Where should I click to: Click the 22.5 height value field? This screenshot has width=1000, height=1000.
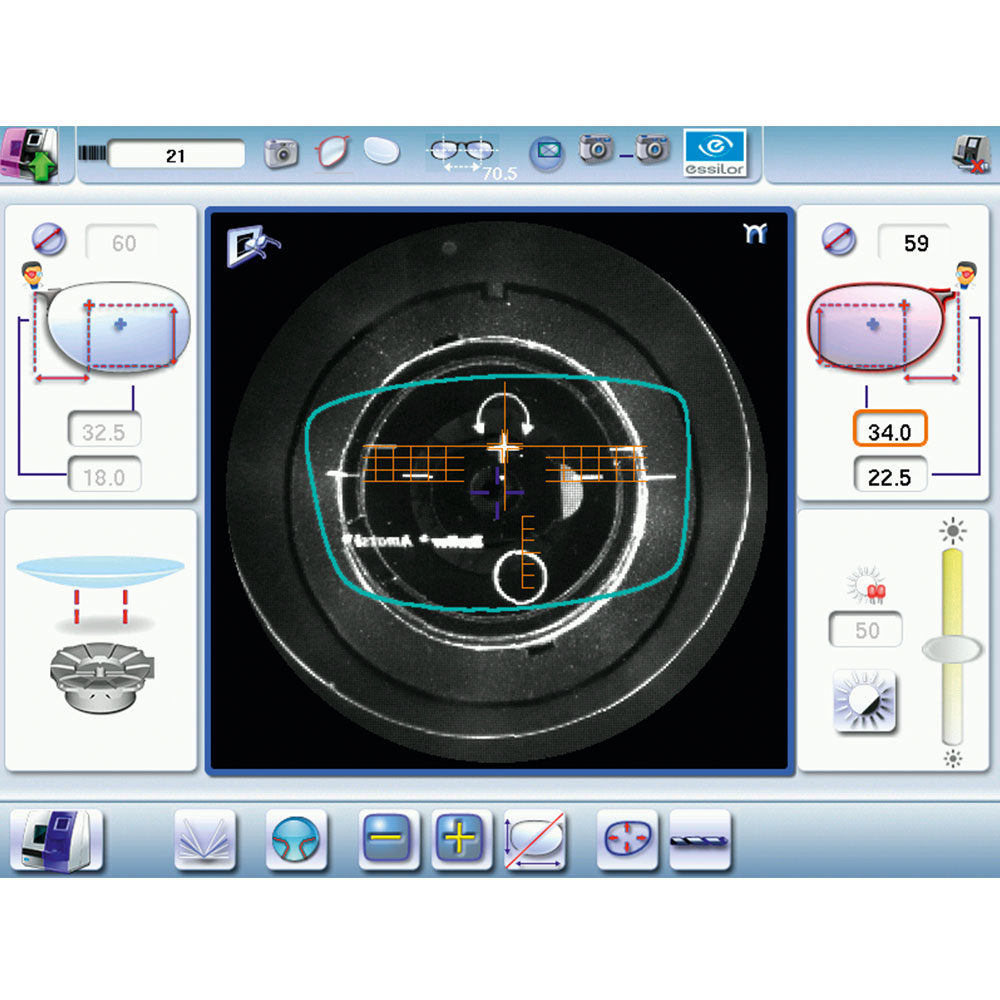coord(889,477)
